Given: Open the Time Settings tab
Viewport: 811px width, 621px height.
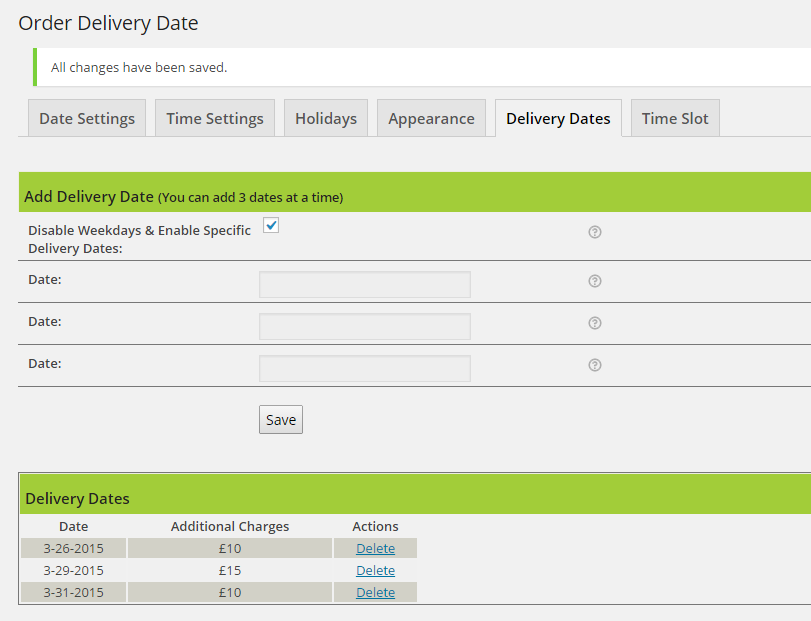Looking at the screenshot, I should pyautogui.click(x=214, y=117).
